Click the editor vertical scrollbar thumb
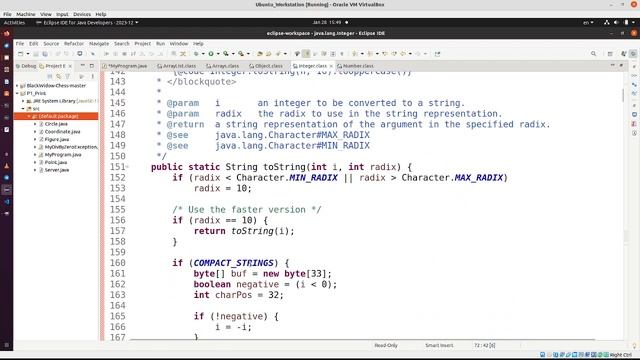Image resolution: width=640 pixels, height=360 pixels. [x=623, y=96]
